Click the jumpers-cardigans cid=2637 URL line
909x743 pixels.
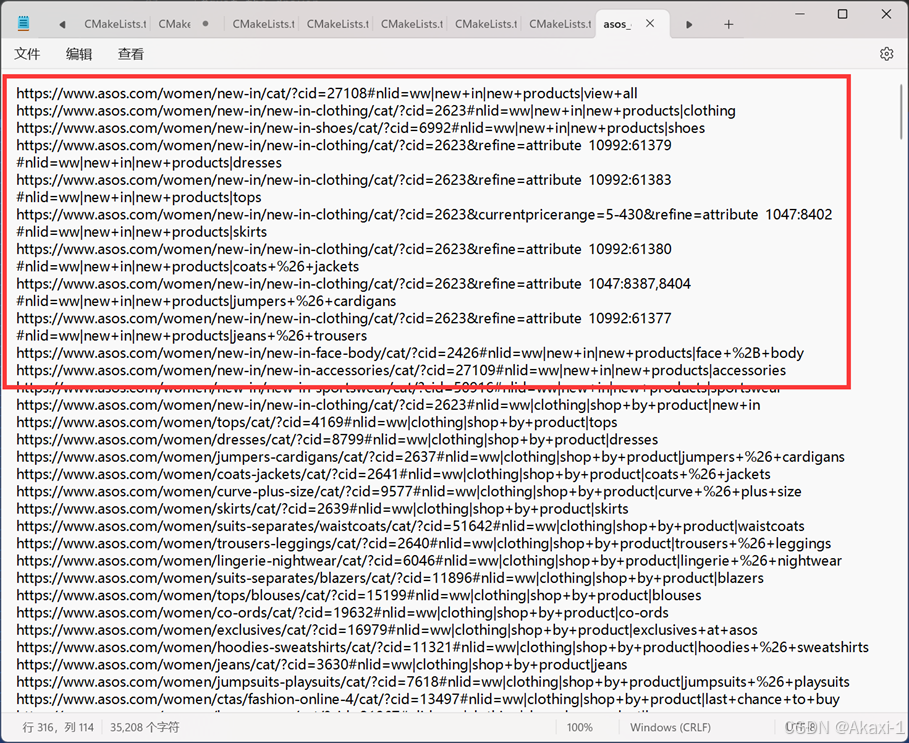[431, 457]
